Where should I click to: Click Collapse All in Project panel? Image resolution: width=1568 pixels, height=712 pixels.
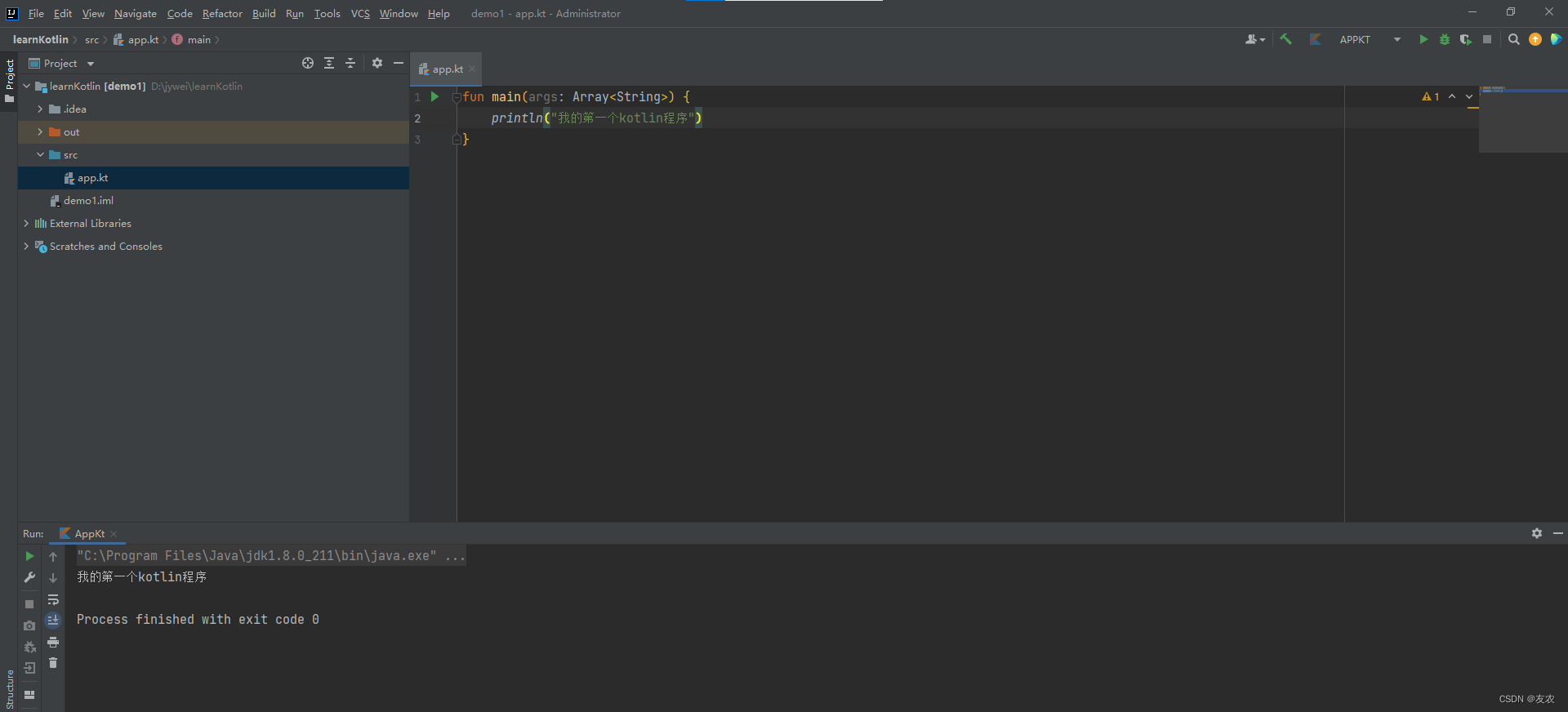coord(350,63)
